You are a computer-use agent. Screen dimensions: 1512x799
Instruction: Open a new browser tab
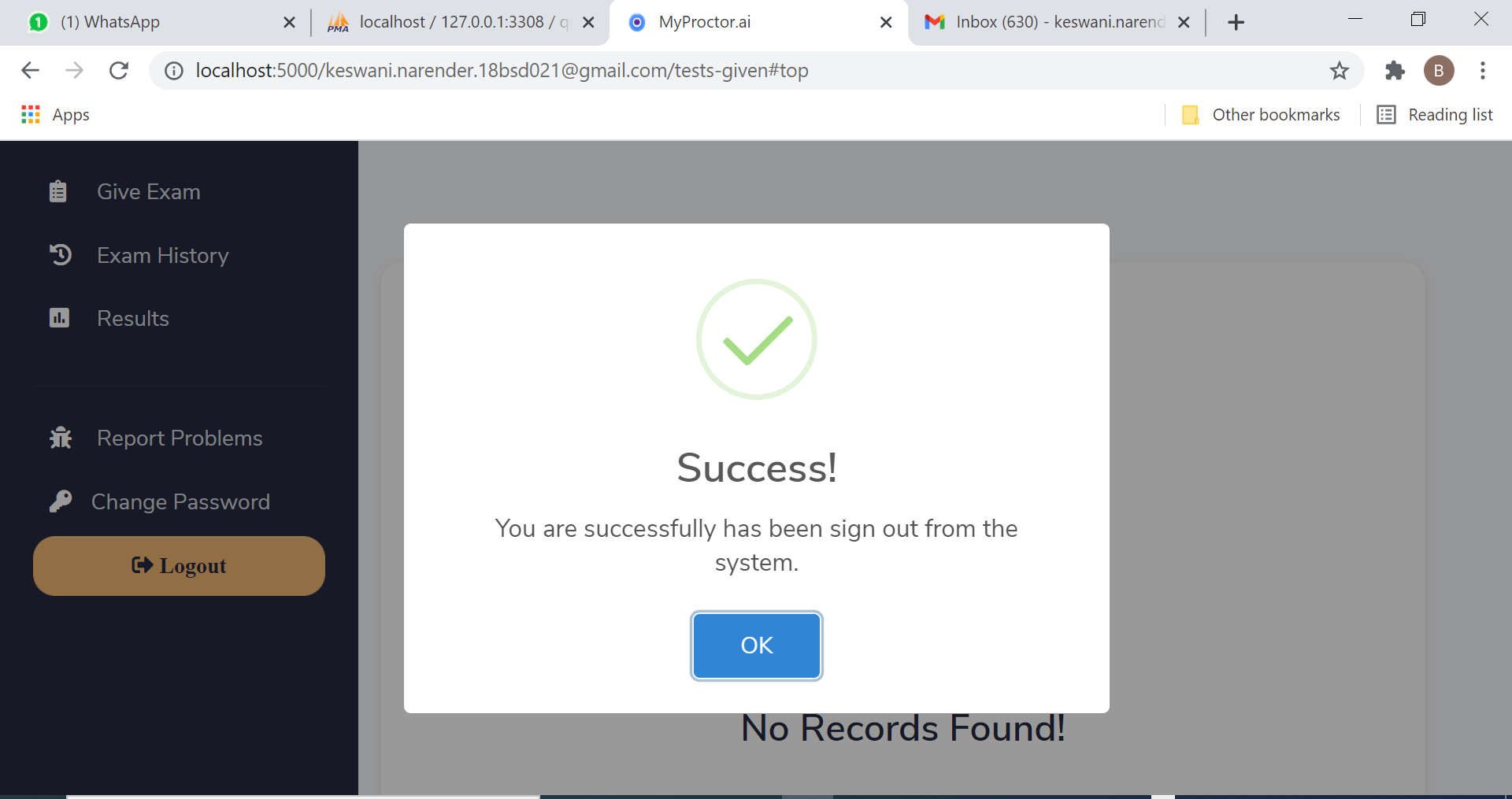pyautogui.click(x=1236, y=23)
